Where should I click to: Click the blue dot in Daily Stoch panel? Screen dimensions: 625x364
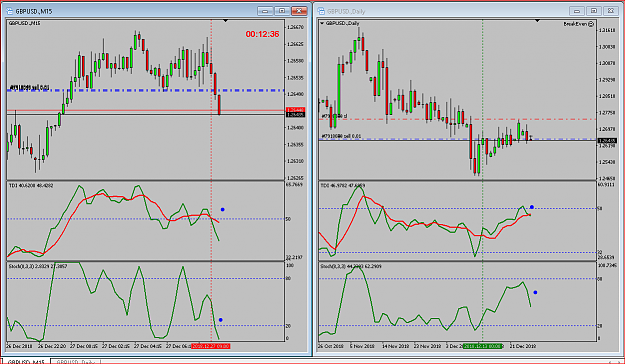(x=535, y=292)
